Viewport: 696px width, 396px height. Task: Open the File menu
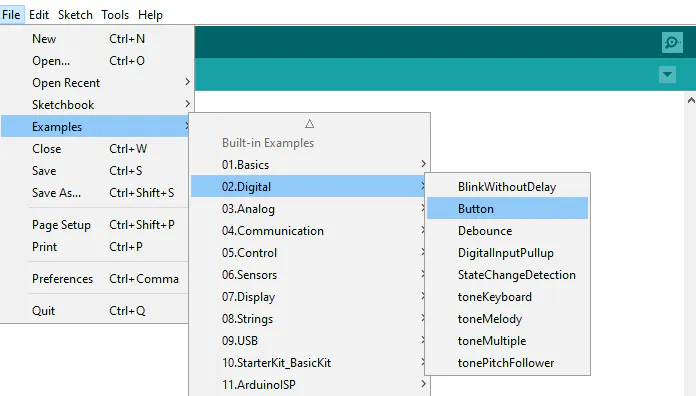[x=11, y=15]
